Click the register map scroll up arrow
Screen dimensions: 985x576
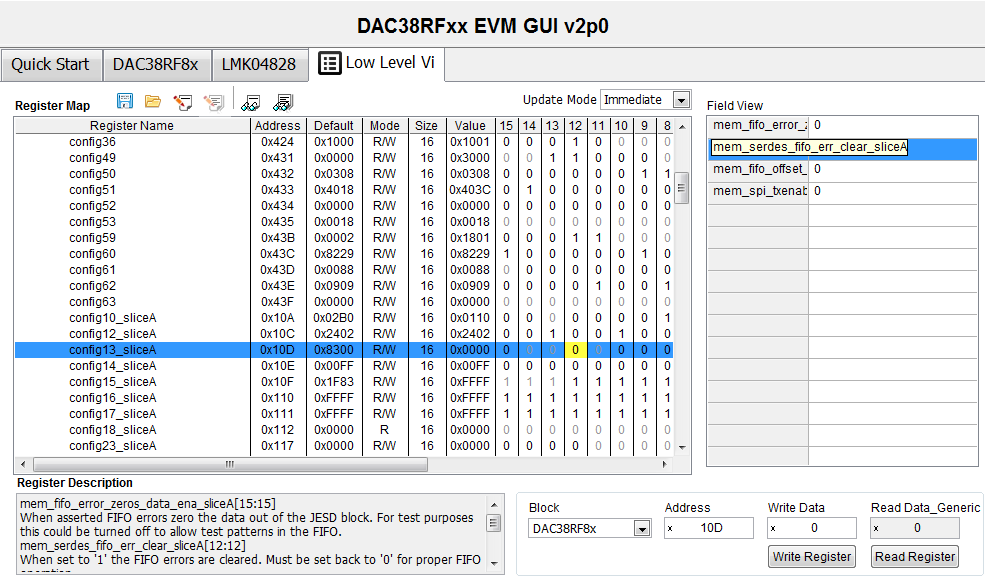[682, 127]
